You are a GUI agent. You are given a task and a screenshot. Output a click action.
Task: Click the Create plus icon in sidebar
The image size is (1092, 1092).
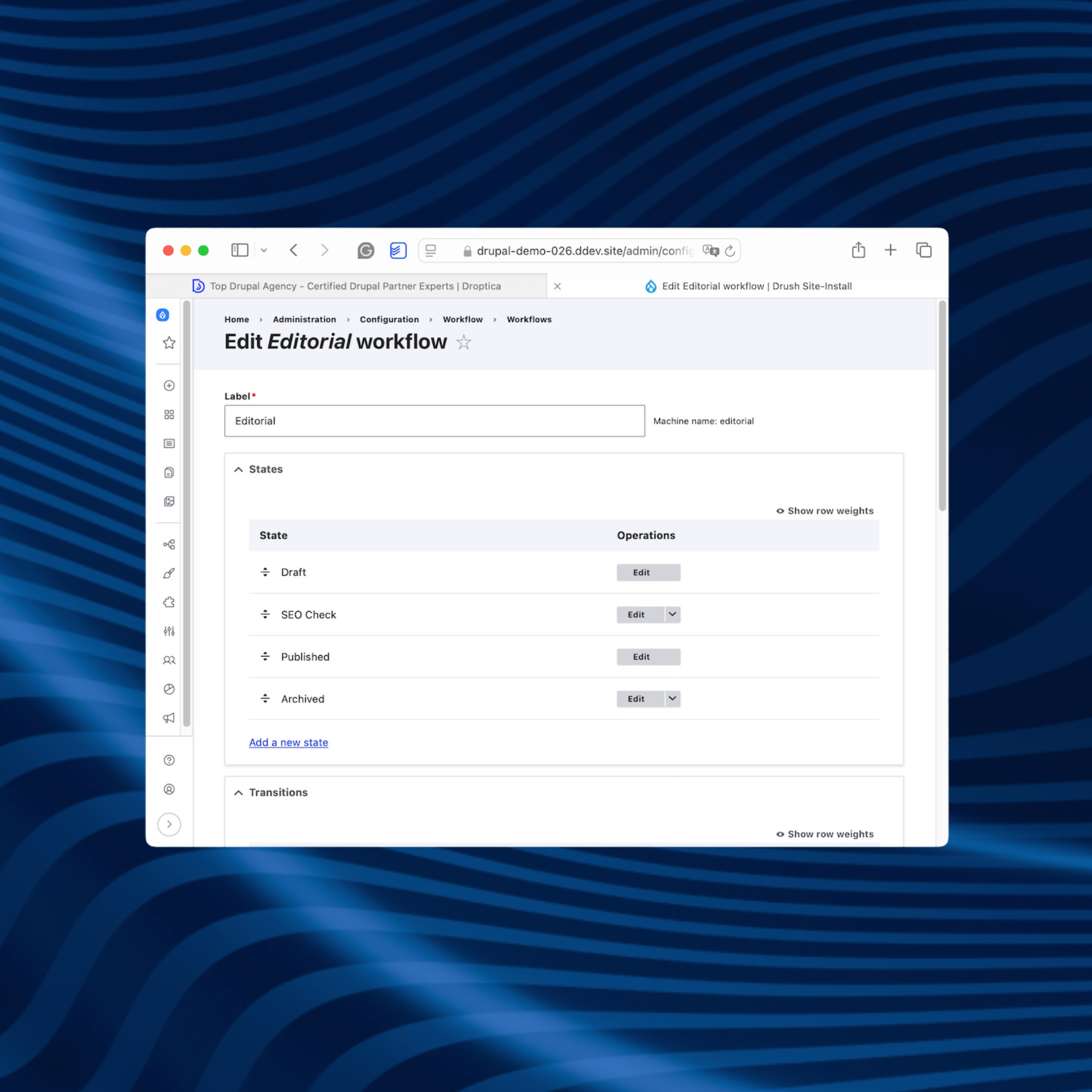[169, 385]
